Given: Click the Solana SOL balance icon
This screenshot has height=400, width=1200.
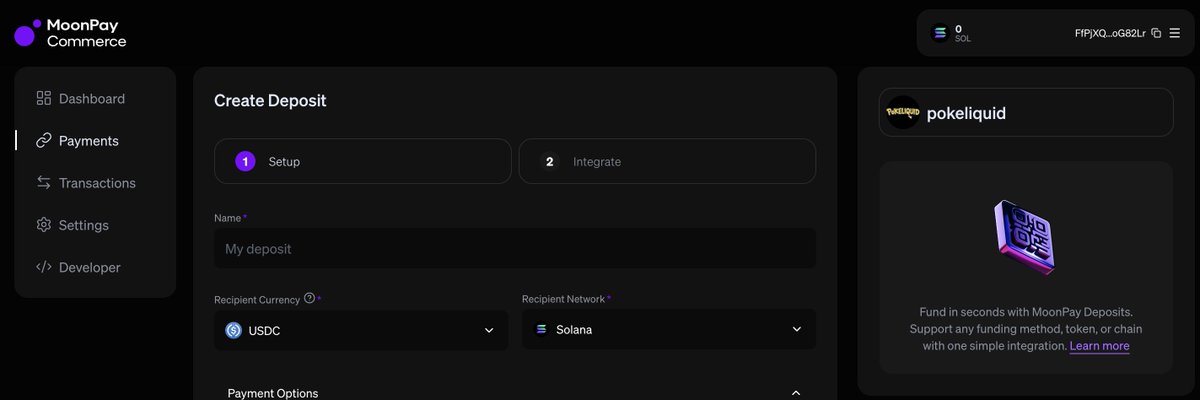Looking at the screenshot, I should [x=939, y=33].
